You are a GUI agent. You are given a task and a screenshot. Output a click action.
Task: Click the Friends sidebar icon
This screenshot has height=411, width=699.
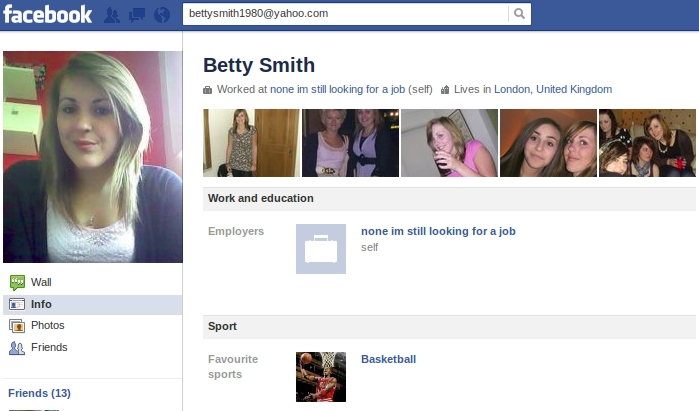pyautogui.click(x=17, y=347)
